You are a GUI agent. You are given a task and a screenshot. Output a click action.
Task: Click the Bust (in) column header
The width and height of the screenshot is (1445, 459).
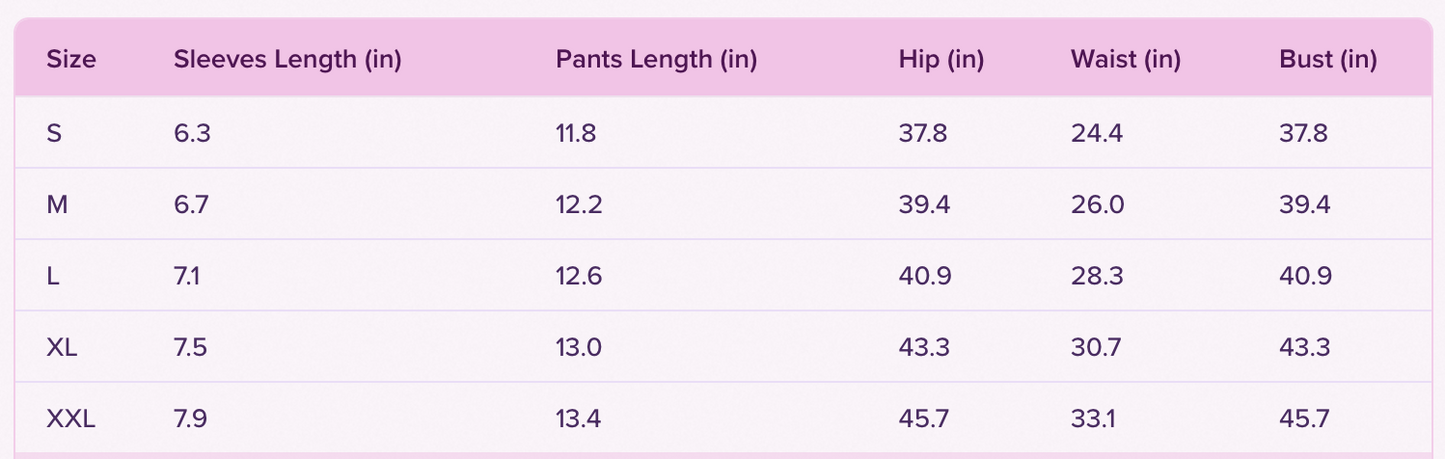1328,59
